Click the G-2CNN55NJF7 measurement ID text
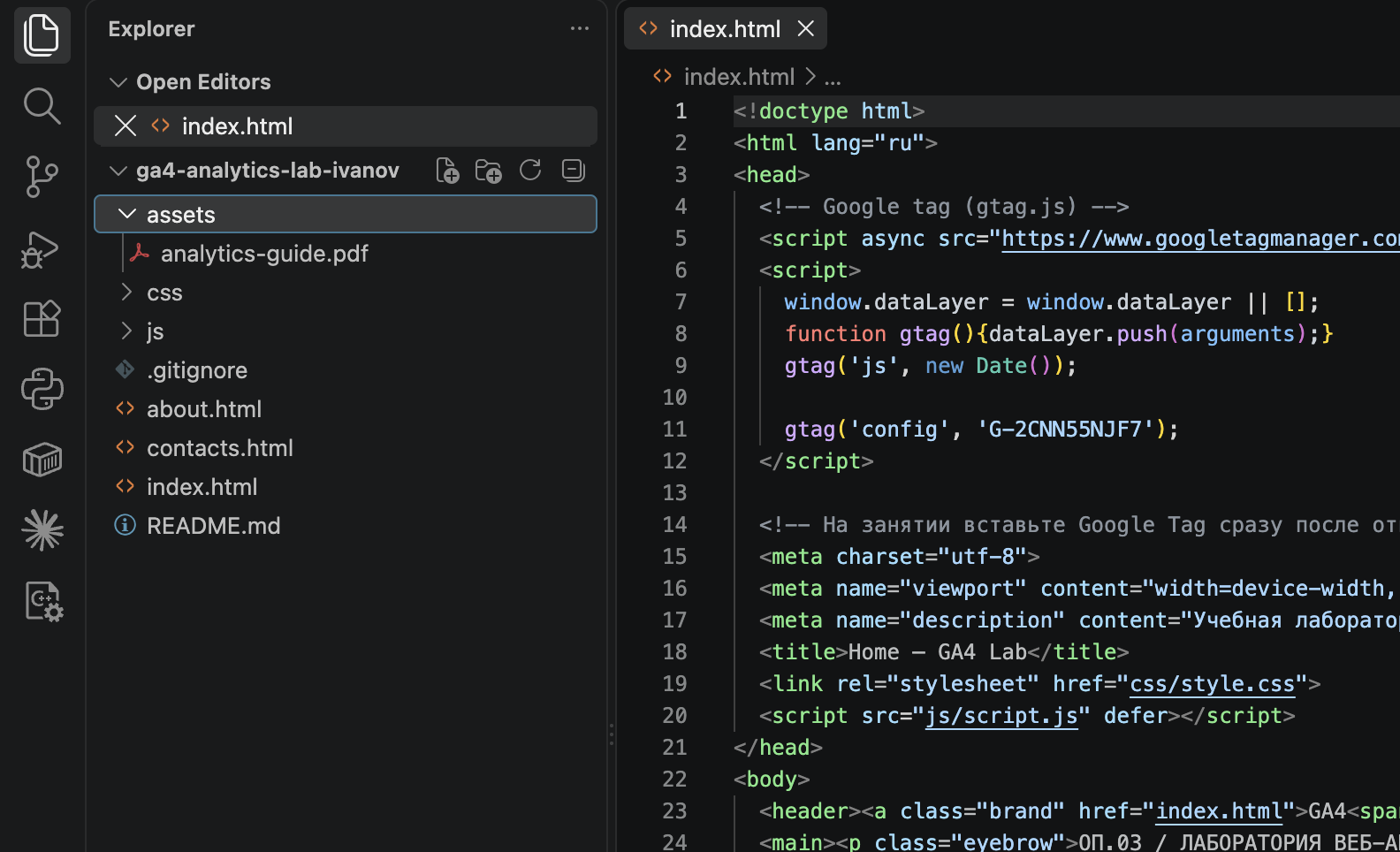1400x852 pixels. click(x=1065, y=430)
